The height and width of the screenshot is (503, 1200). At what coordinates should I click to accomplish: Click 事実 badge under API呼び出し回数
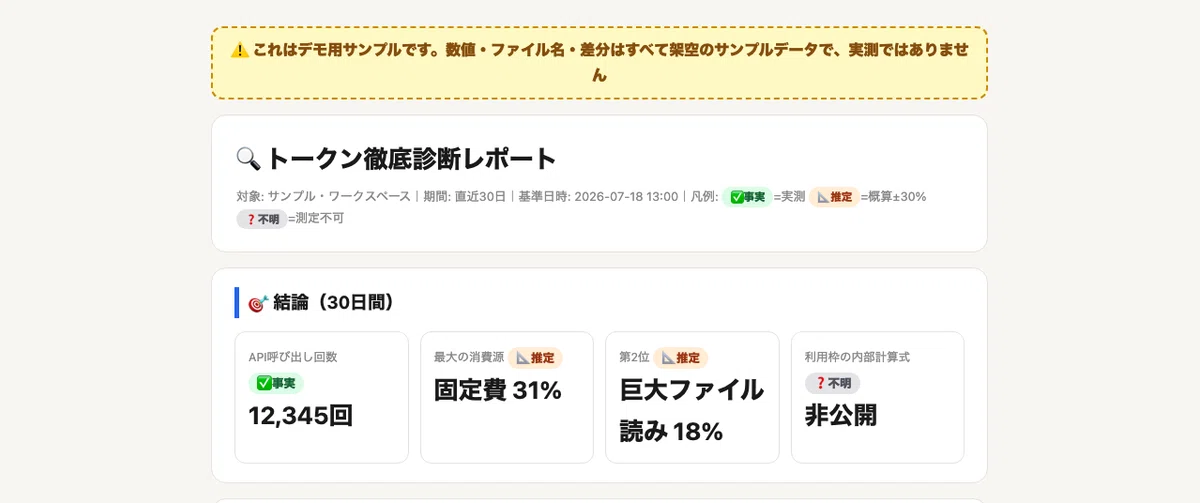(x=276, y=383)
